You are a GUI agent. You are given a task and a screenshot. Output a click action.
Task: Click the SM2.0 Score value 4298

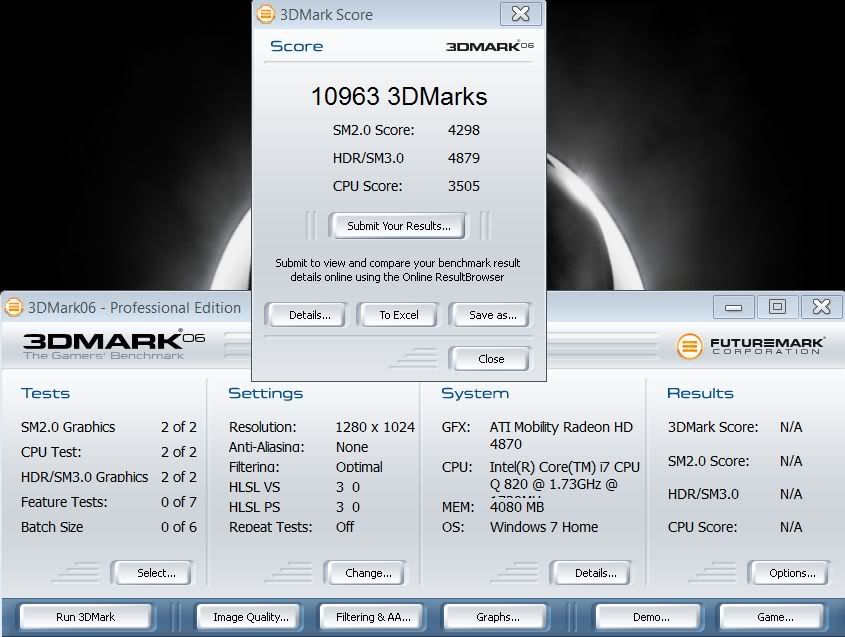pos(463,130)
